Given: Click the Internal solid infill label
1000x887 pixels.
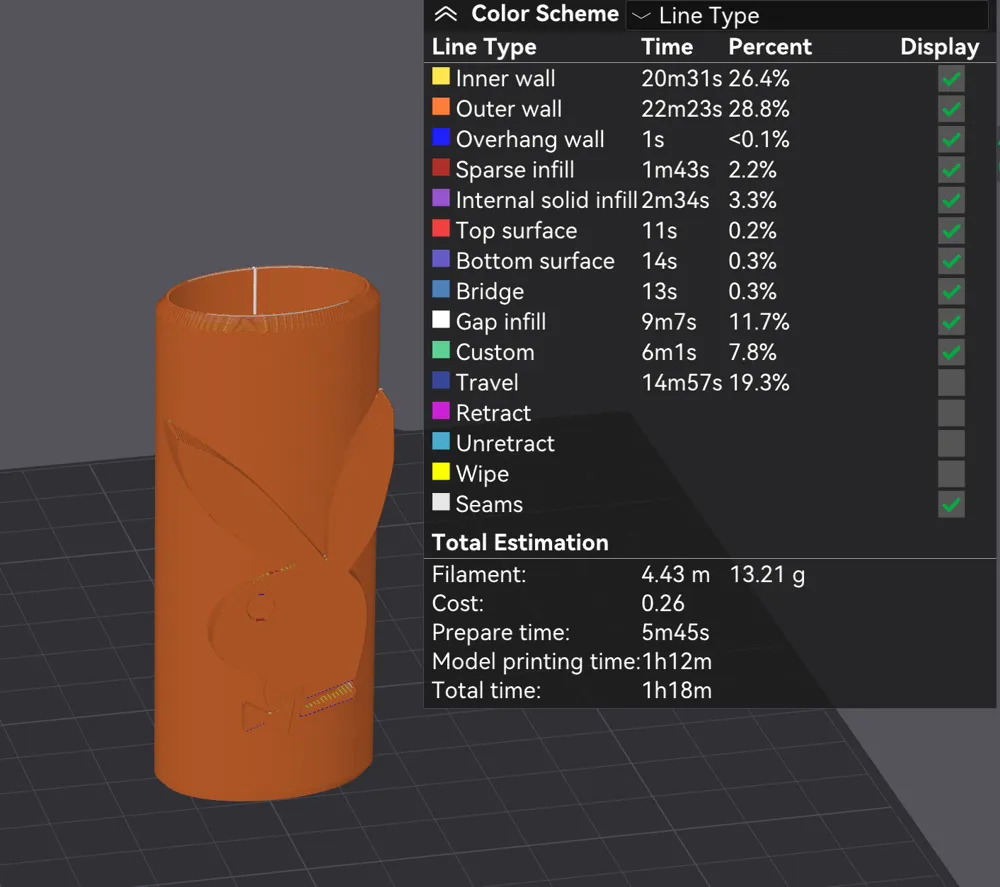Looking at the screenshot, I should [x=546, y=200].
